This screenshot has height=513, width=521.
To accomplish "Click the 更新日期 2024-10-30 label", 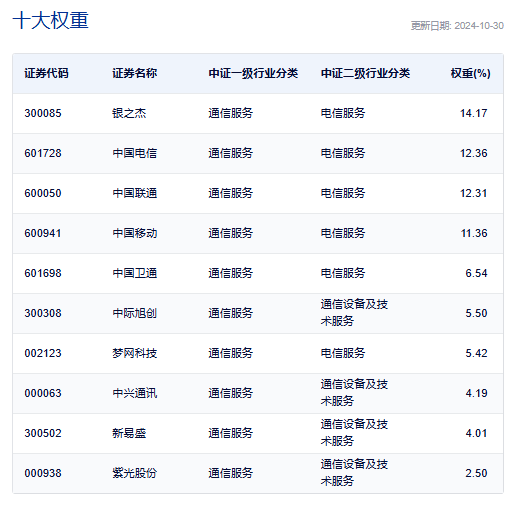I will click(457, 26).
